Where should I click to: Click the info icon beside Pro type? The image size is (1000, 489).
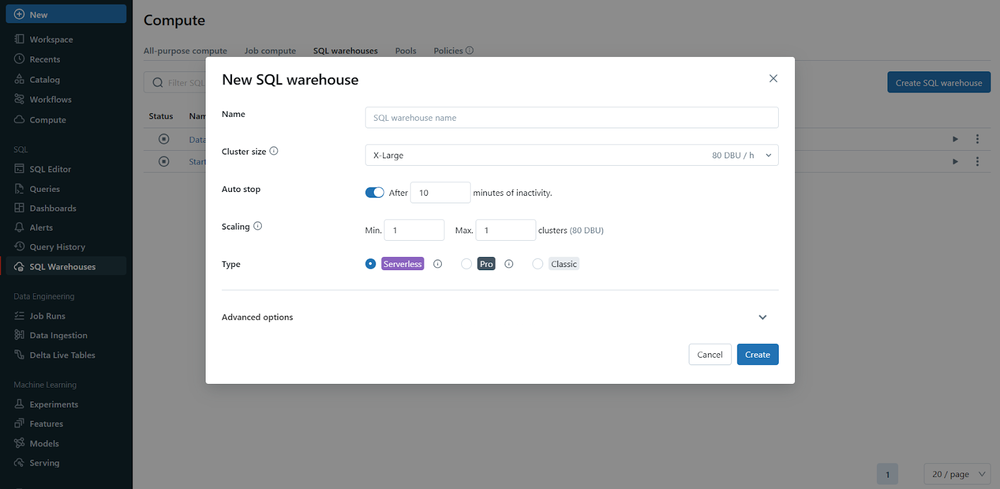click(x=509, y=264)
